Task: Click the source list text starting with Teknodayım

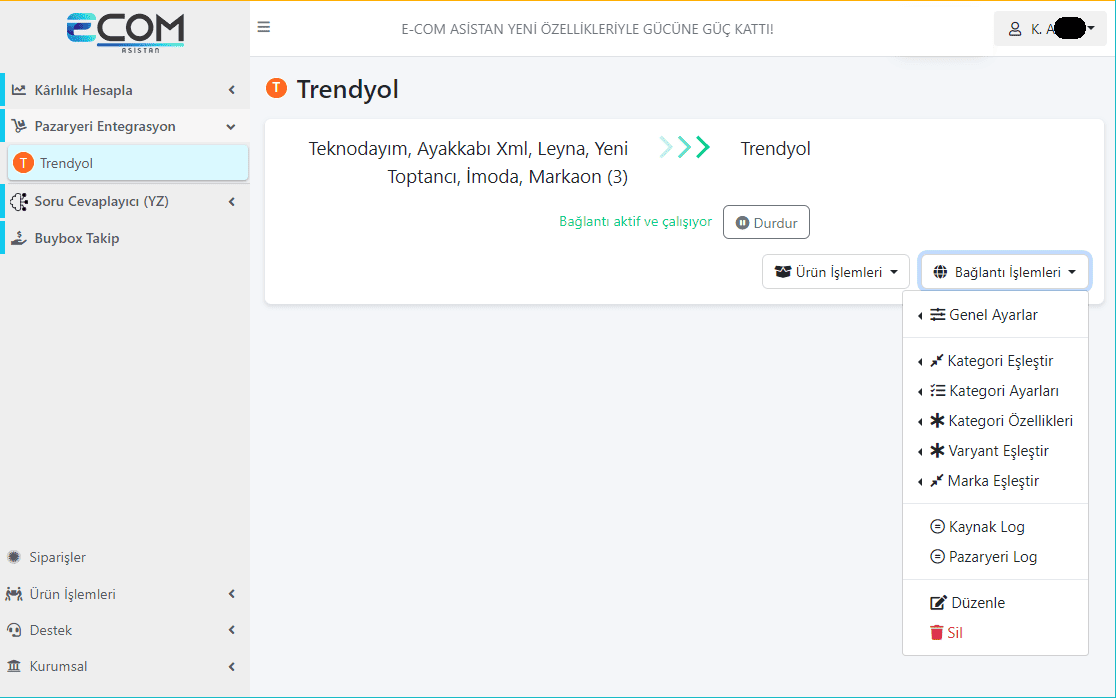Action: 468,162
